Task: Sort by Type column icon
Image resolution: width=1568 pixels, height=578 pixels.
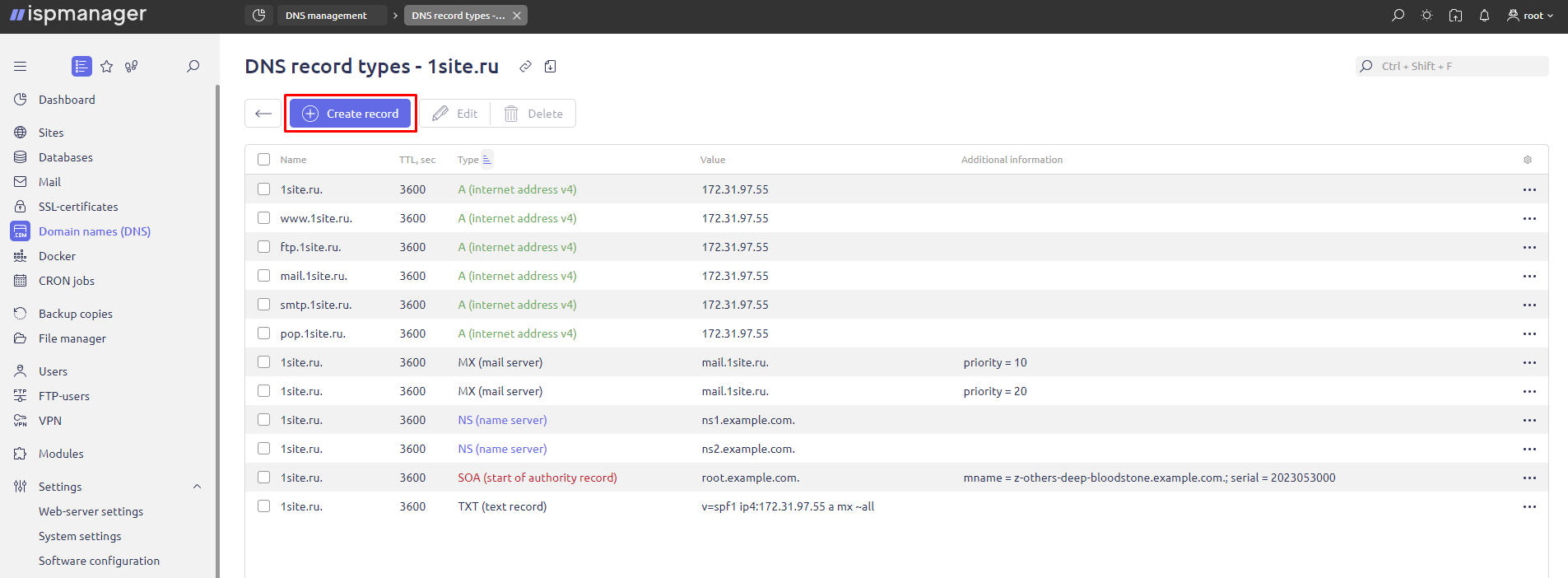Action: pyautogui.click(x=486, y=159)
